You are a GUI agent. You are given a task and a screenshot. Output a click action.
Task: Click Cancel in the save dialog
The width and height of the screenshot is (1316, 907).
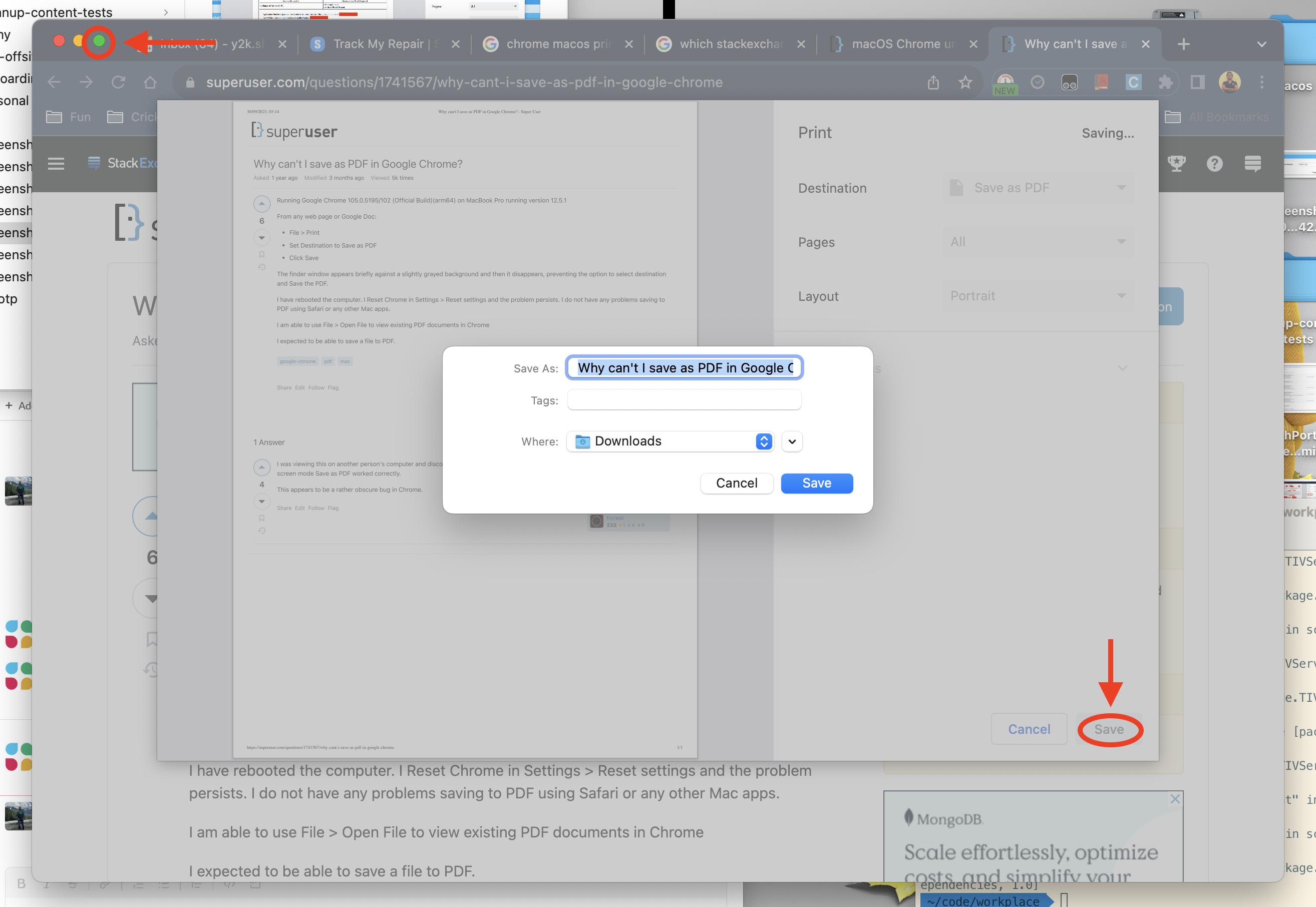point(736,483)
